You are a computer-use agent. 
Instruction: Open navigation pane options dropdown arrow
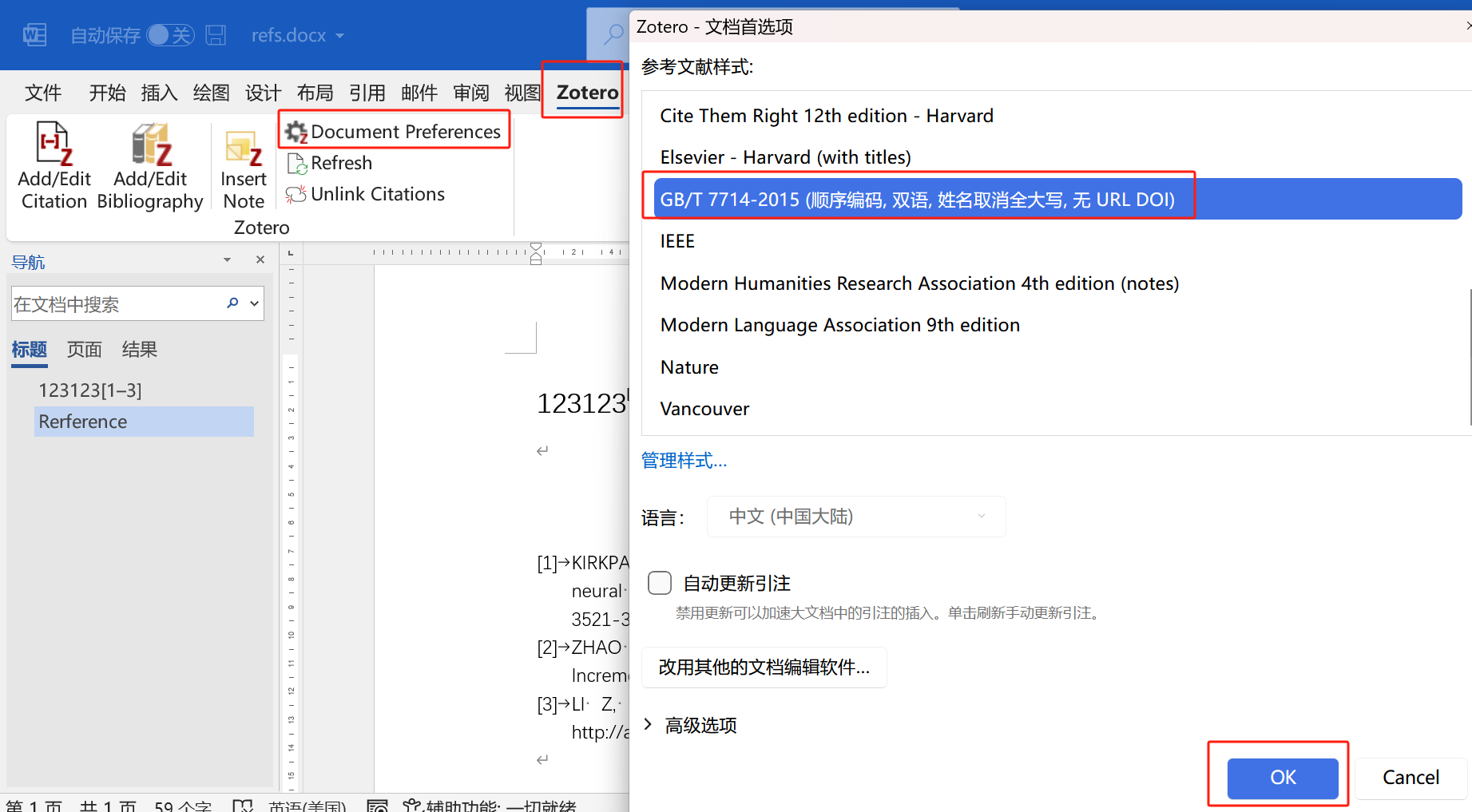pos(227,260)
